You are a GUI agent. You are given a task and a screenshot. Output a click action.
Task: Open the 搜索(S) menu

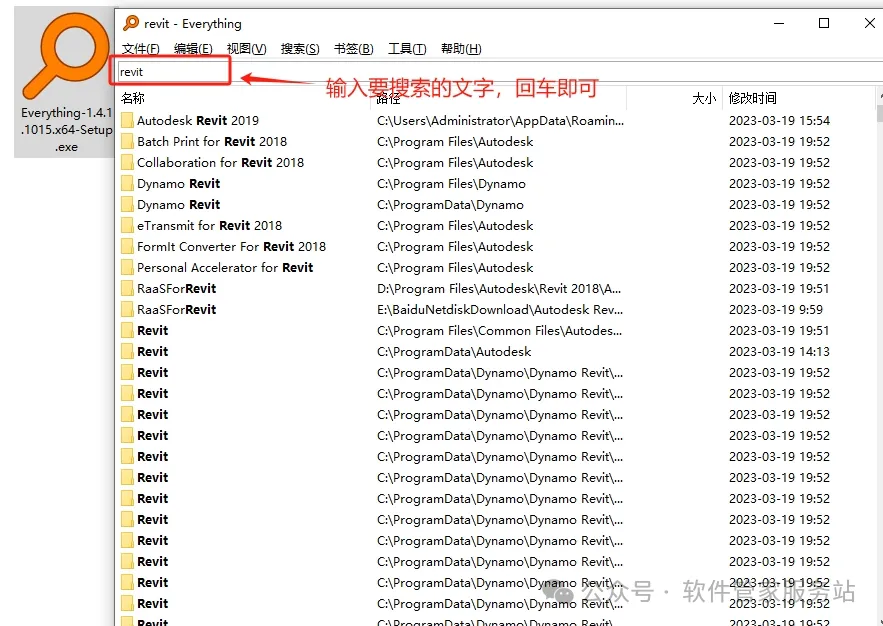[300, 49]
